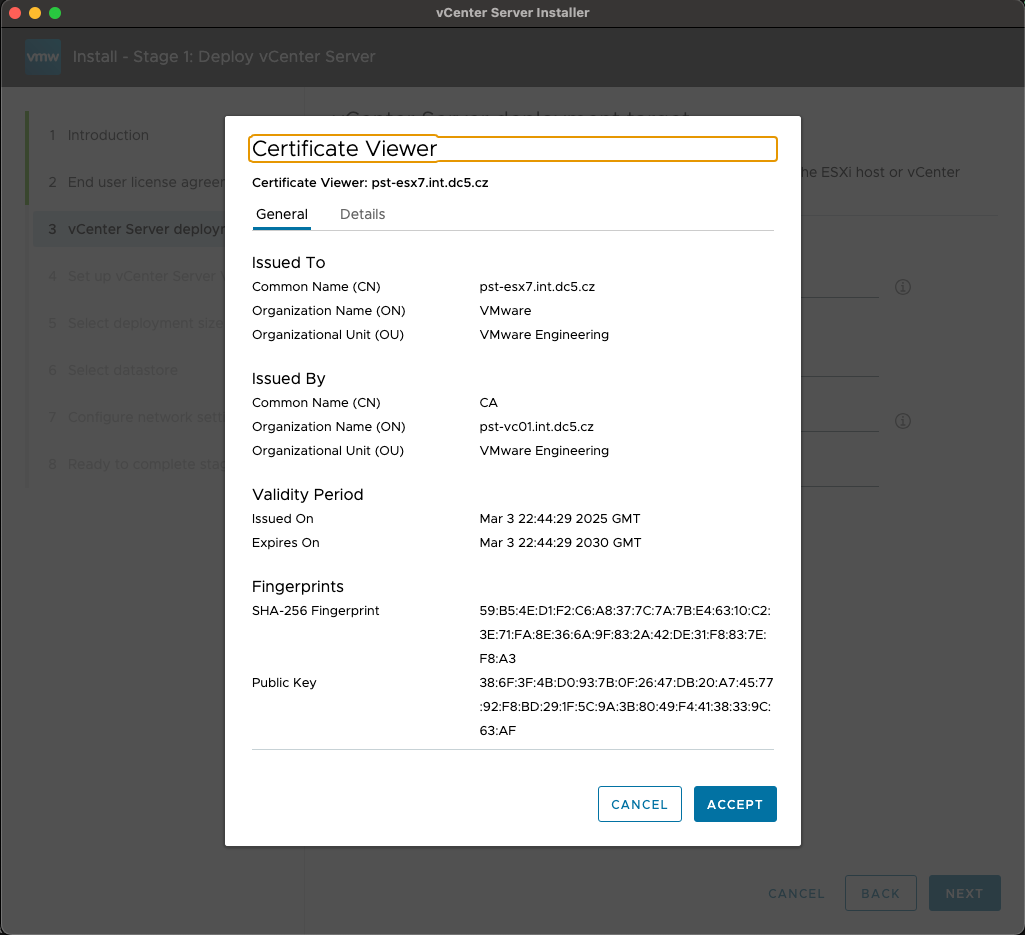Screen dimensions: 1025x935
Task: Select step 3 vCenter Server deployment target
Action: click(x=128, y=230)
